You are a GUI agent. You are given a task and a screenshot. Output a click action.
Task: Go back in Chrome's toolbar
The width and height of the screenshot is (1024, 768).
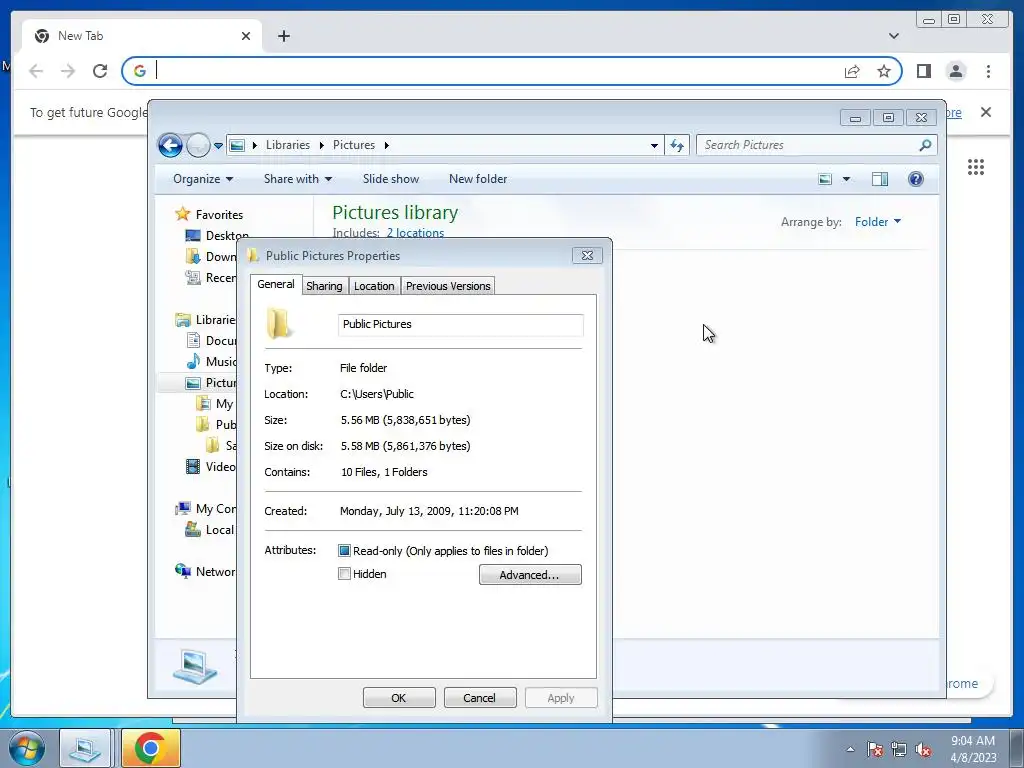pos(36,71)
